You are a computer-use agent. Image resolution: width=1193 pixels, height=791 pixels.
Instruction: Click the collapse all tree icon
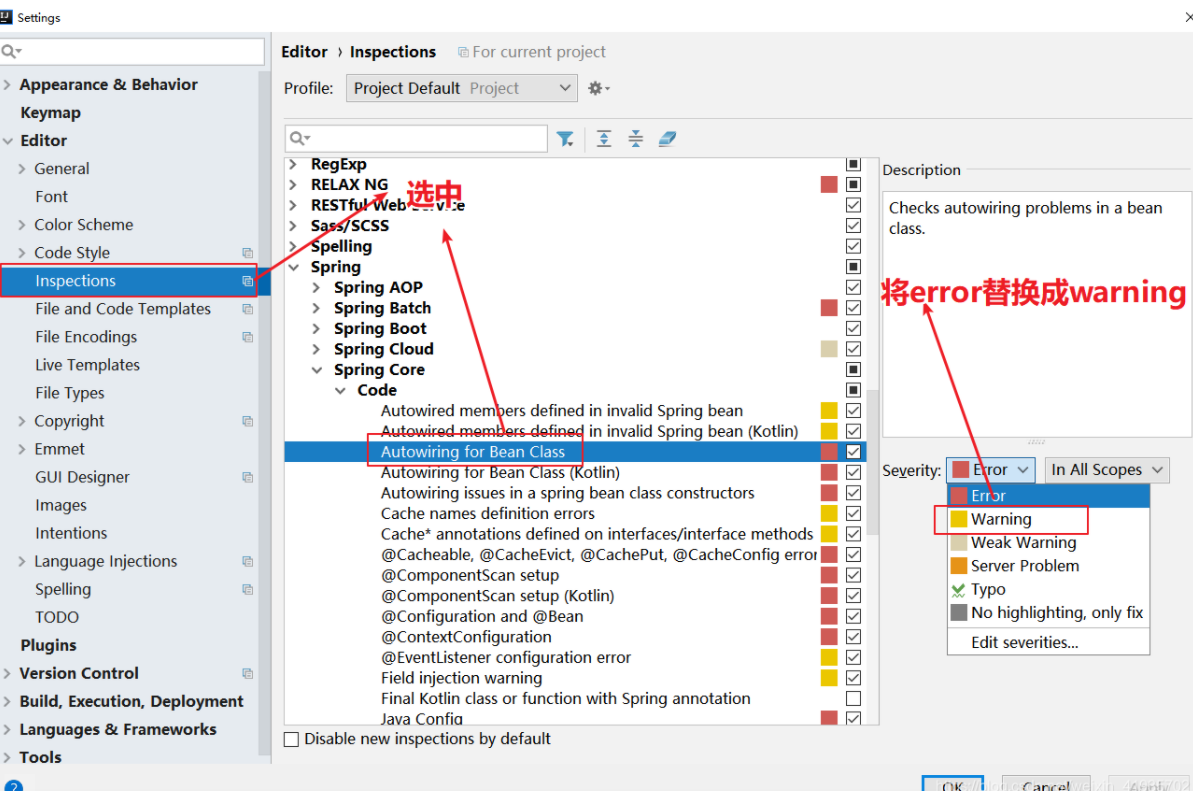click(635, 138)
